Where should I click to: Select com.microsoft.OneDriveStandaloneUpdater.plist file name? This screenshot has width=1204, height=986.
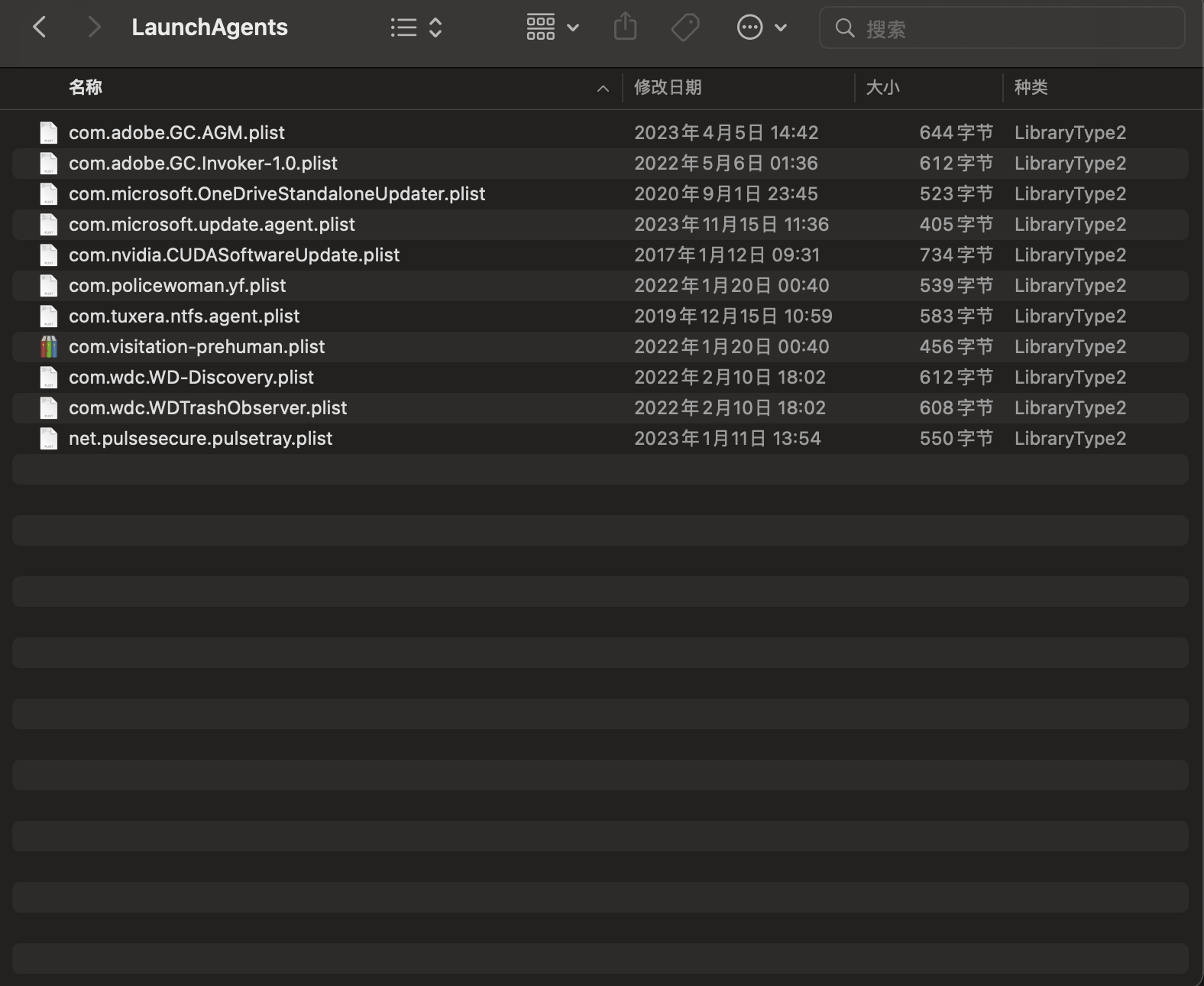pos(277,194)
